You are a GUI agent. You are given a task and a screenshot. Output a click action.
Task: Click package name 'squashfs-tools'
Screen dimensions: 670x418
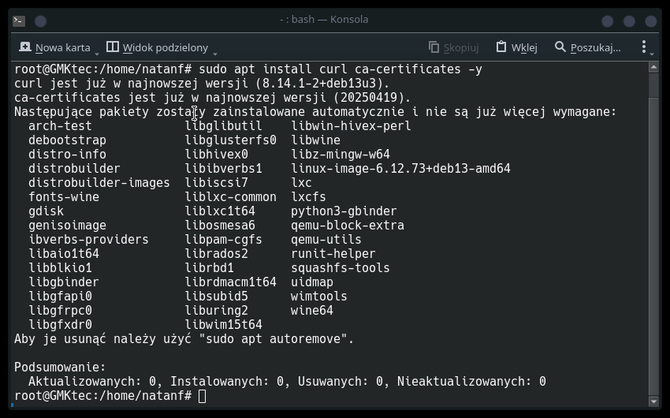(340, 268)
